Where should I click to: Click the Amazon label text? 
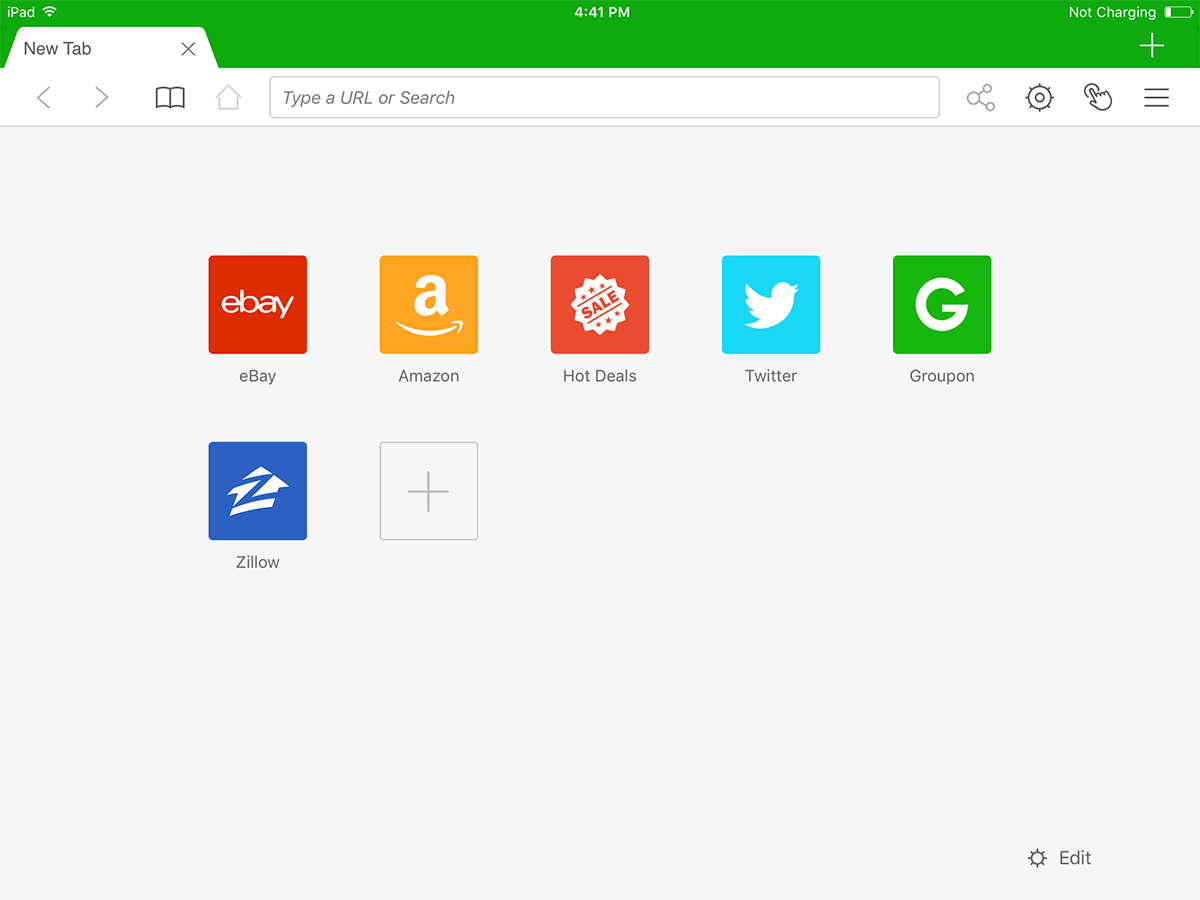pyautogui.click(x=429, y=376)
